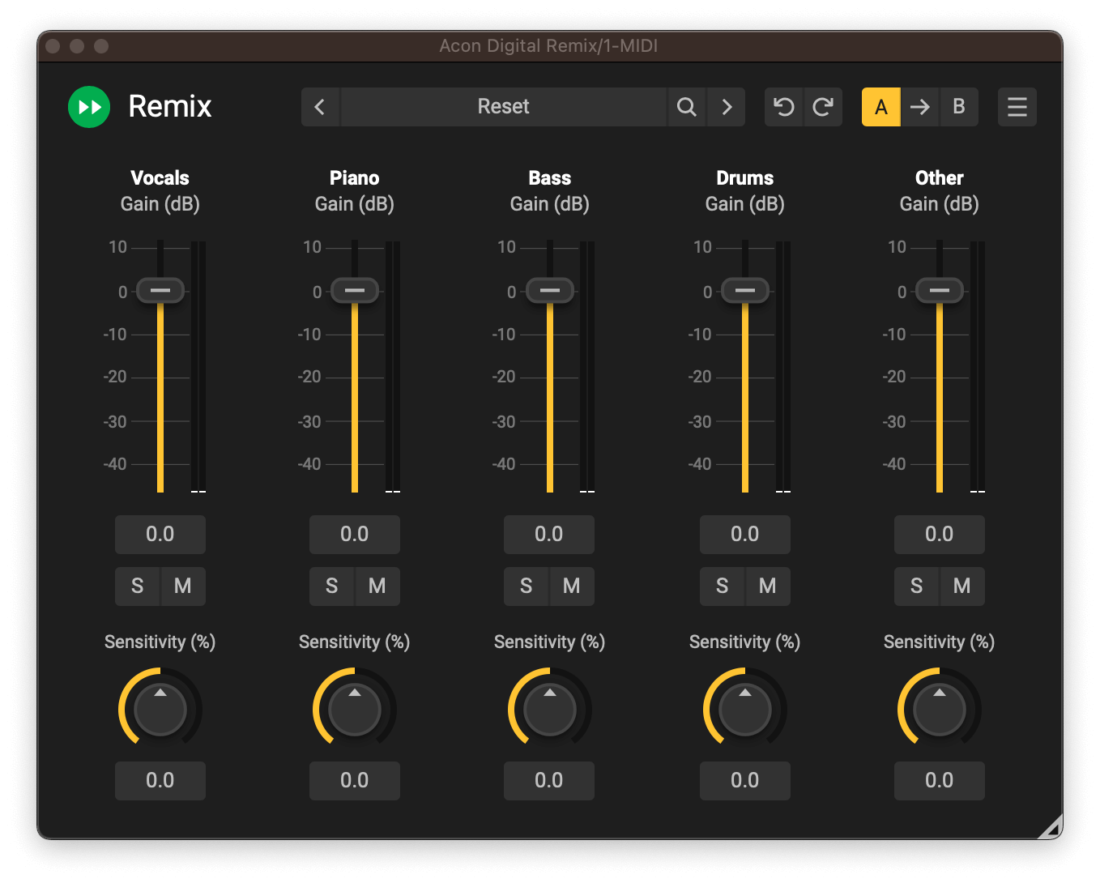The height and width of the screenshot is (883, 1100).
Task: Click the Bass sensitivity knob
Action: 549,708
